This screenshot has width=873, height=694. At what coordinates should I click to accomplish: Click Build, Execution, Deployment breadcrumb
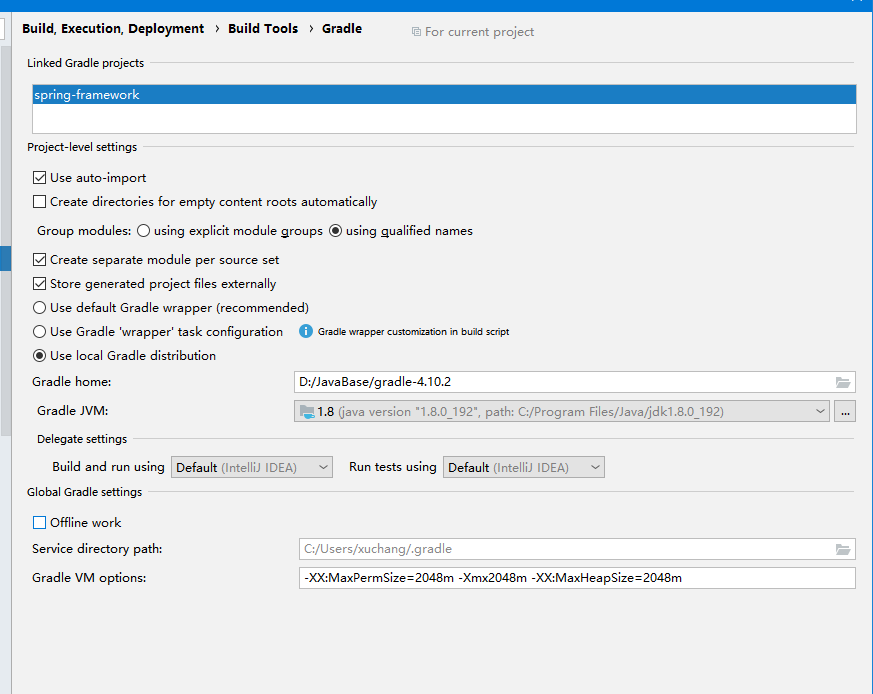tap(113, 28)
